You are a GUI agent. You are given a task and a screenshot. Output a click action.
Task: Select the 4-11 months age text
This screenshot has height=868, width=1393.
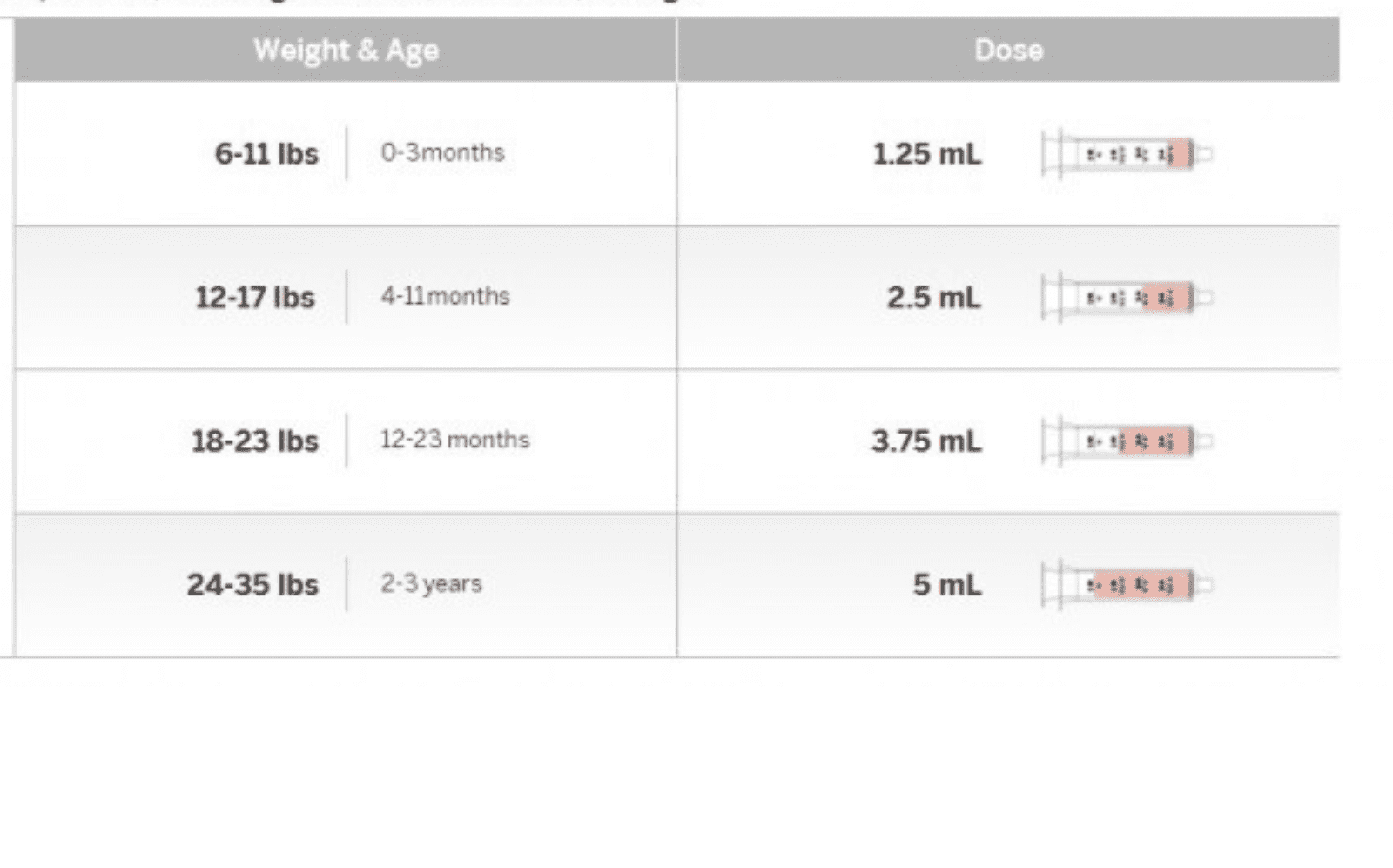coord(445,296)
